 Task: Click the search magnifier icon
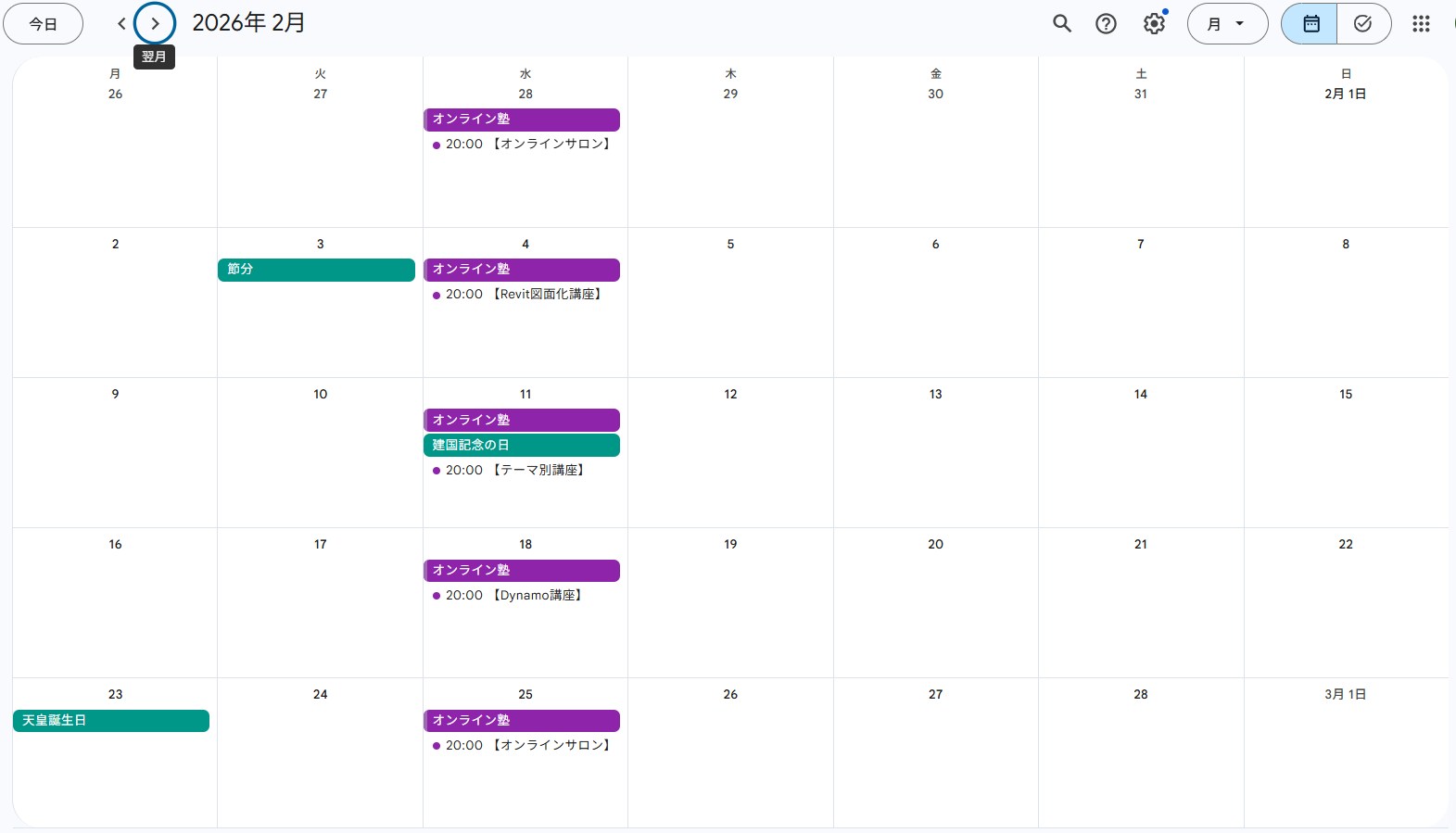click(1062, 24)
